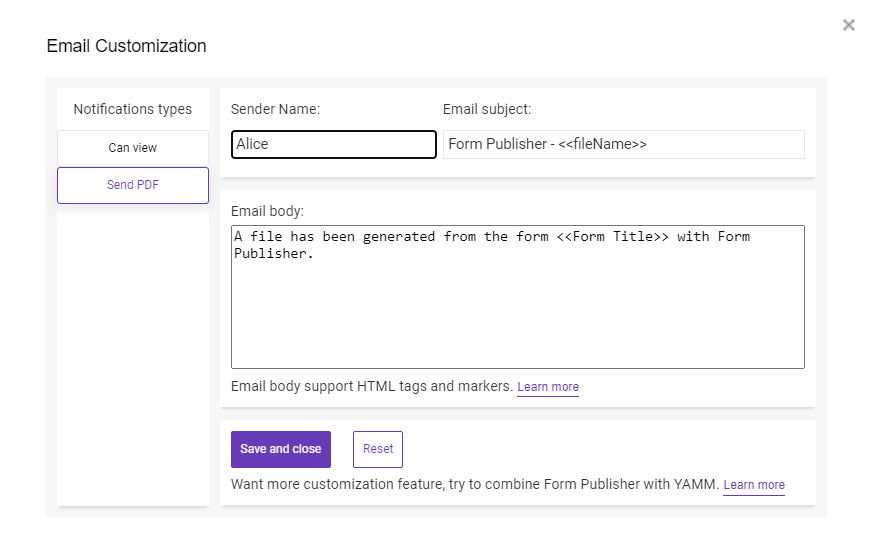Click the empty area of the email body

518,315
